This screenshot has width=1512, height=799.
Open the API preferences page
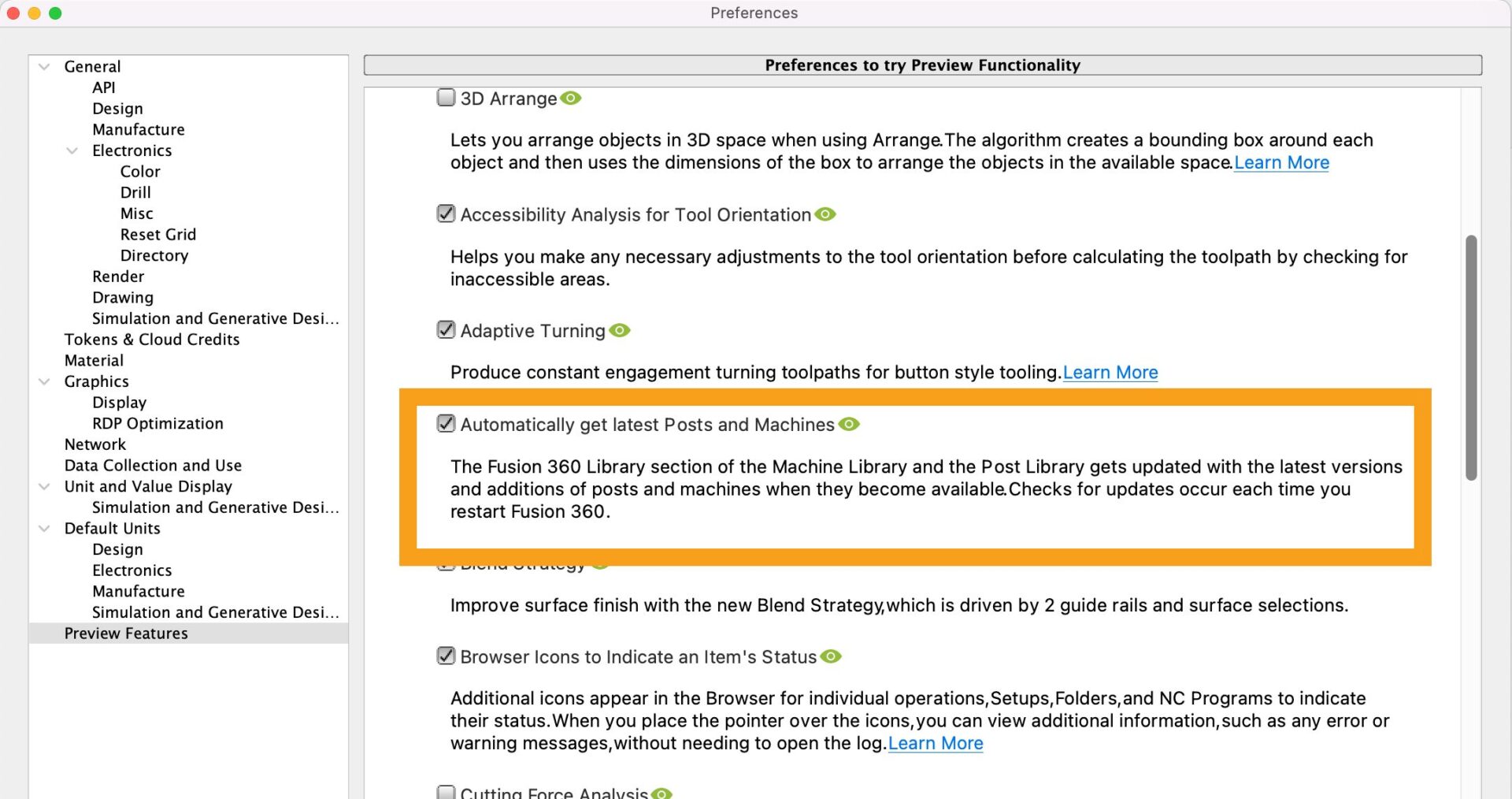103,87
